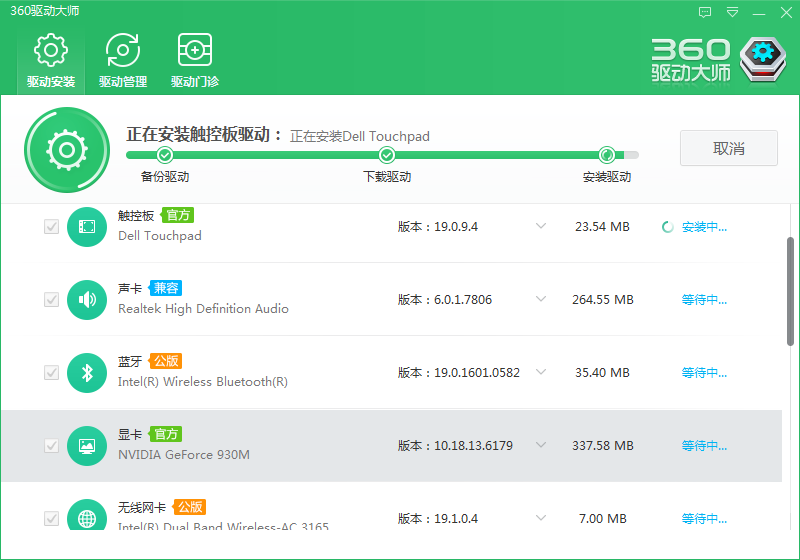
Task: Click the 等待中... status for Bluetooth
Action: (704, 373)
